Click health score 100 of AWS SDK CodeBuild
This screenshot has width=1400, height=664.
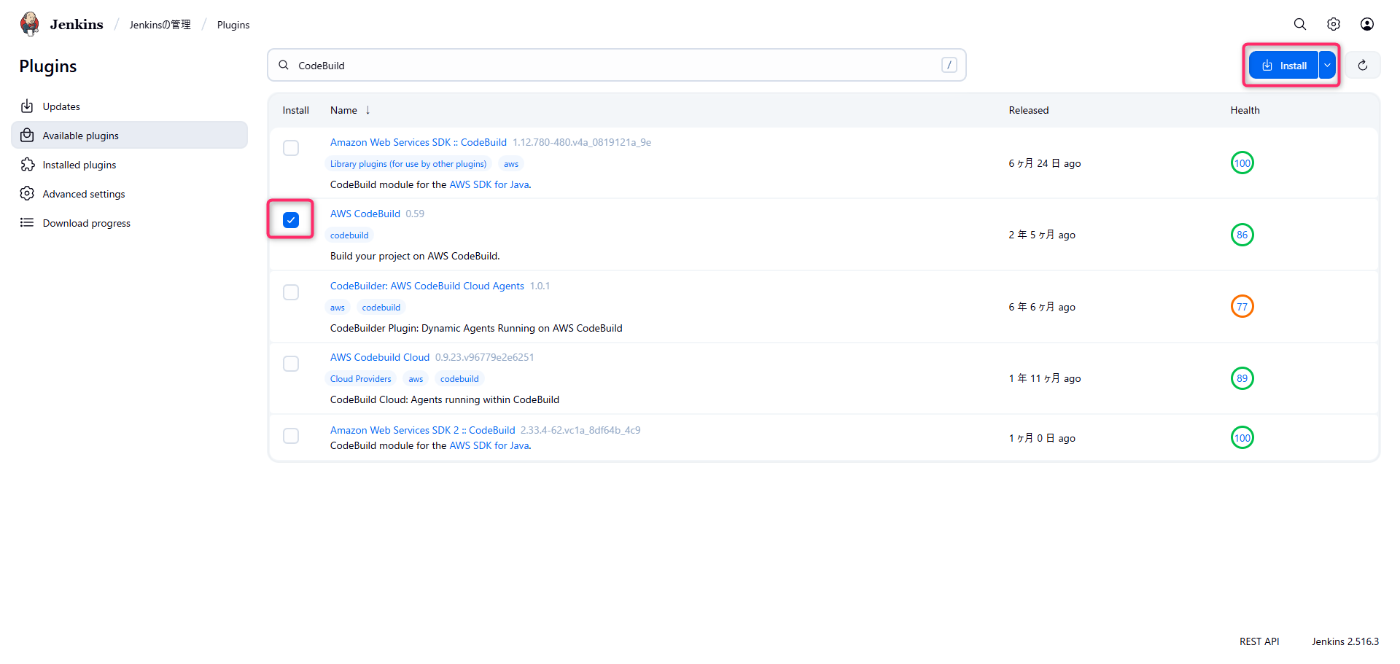(x=1242, y=163)
